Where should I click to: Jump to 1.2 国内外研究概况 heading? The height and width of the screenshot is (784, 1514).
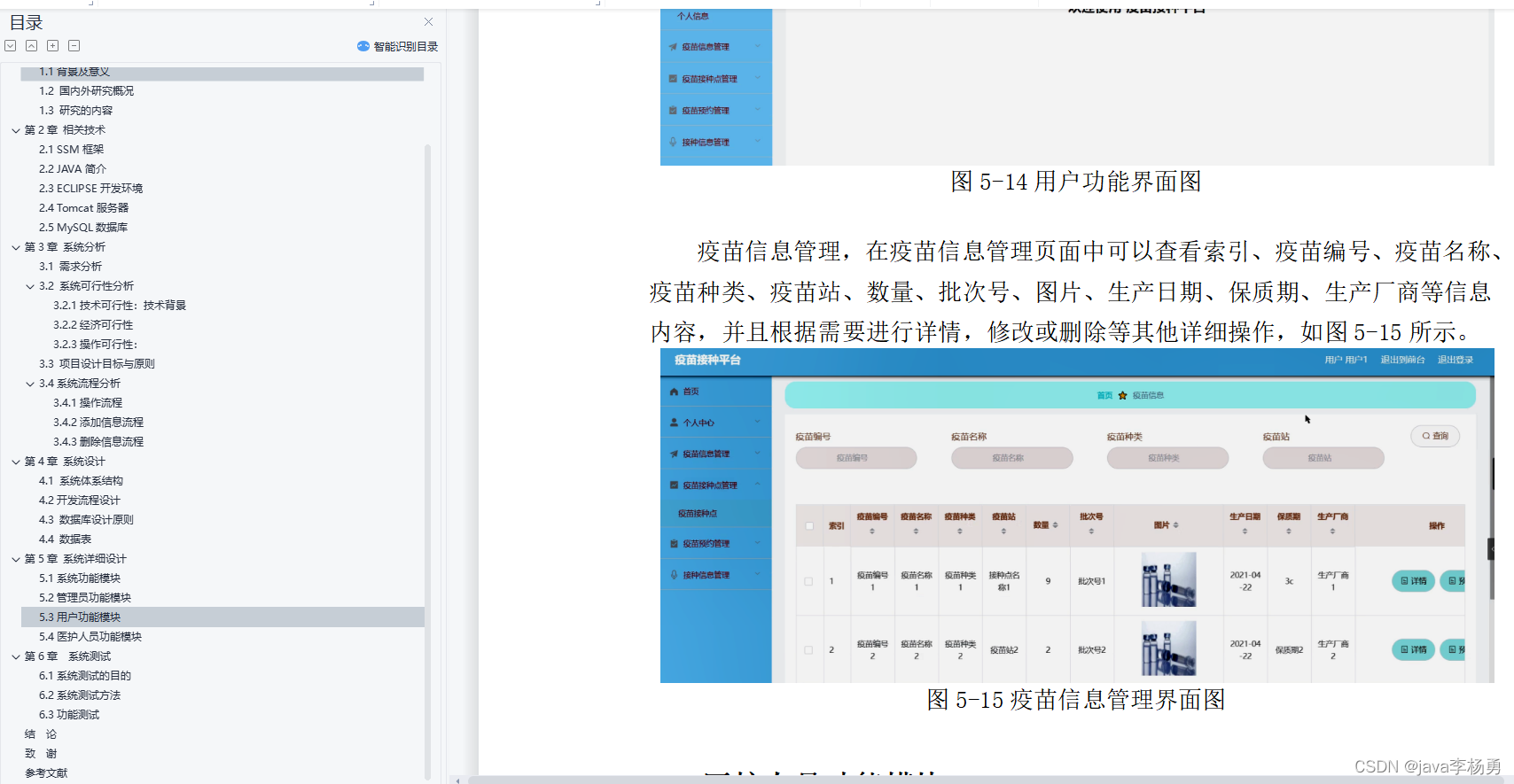pos(87,91)
